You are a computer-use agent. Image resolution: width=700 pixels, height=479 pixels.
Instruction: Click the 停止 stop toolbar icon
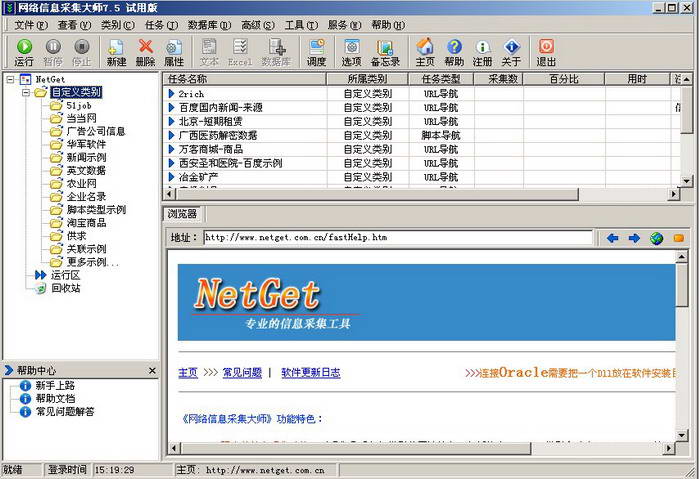pyautogui.click(x=81, y=52)
